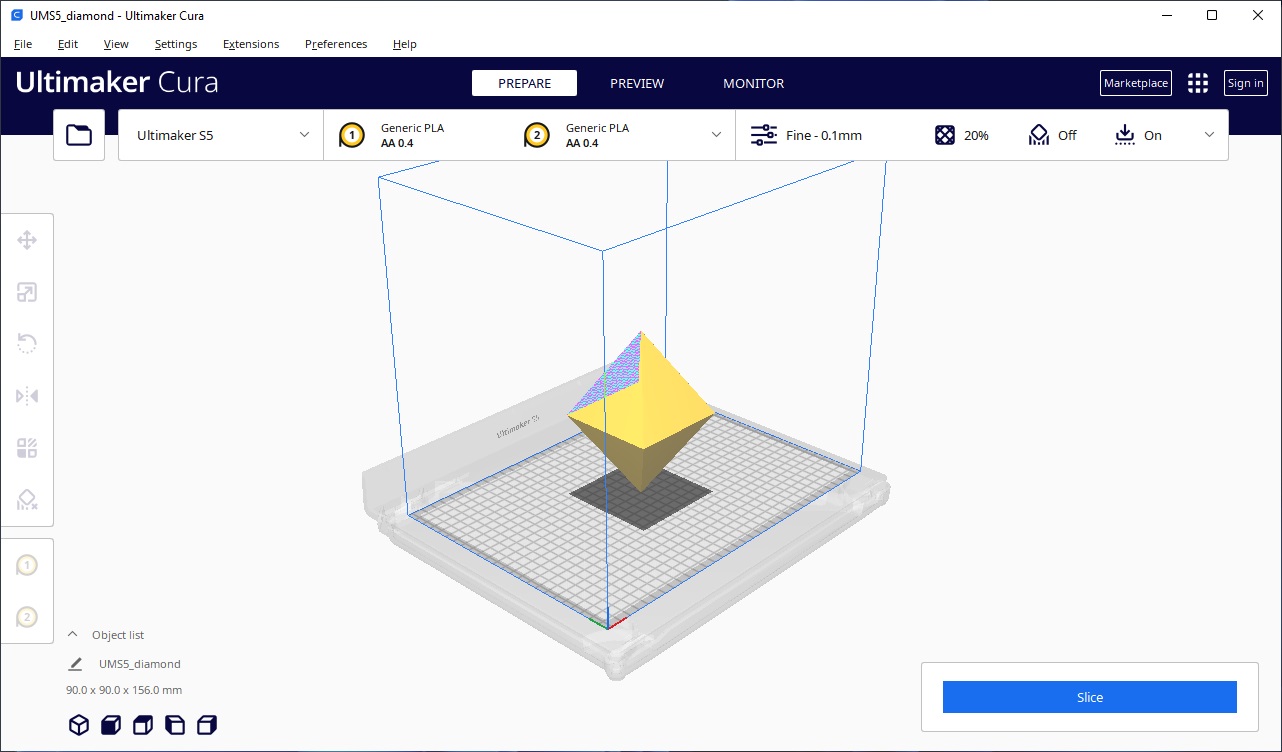
Task: Select the Mirror tool
Action: pyautogui.click(x=27, y=396)
